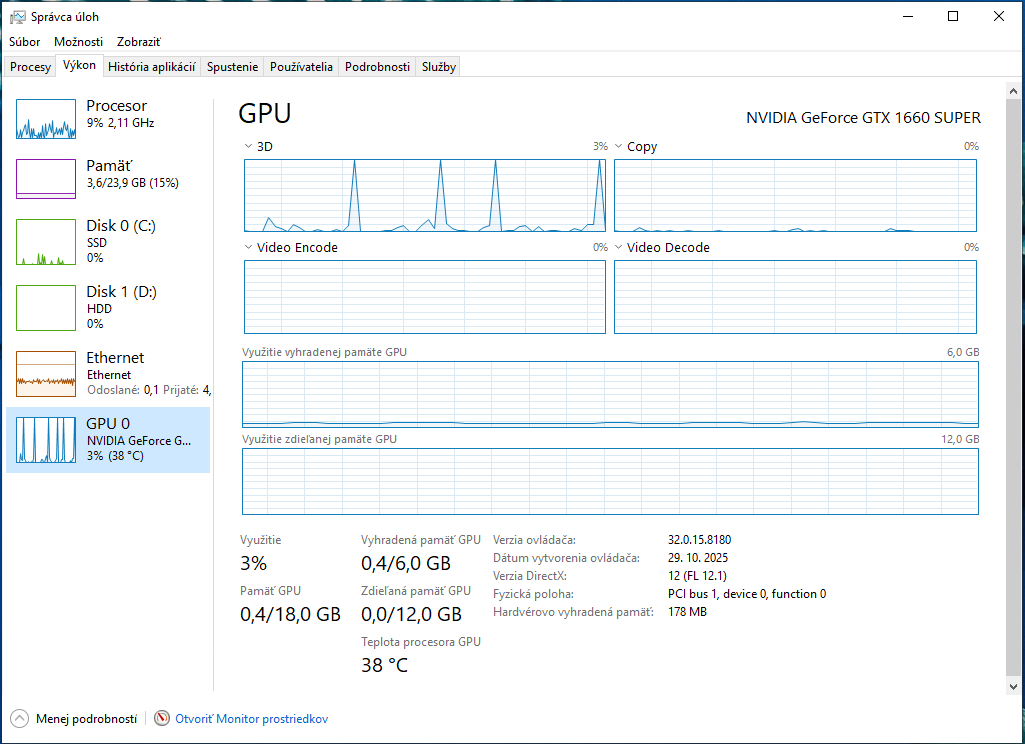Open the Možnosti menu
This screenshot has height=744, width=1025.
coord(78,42)
